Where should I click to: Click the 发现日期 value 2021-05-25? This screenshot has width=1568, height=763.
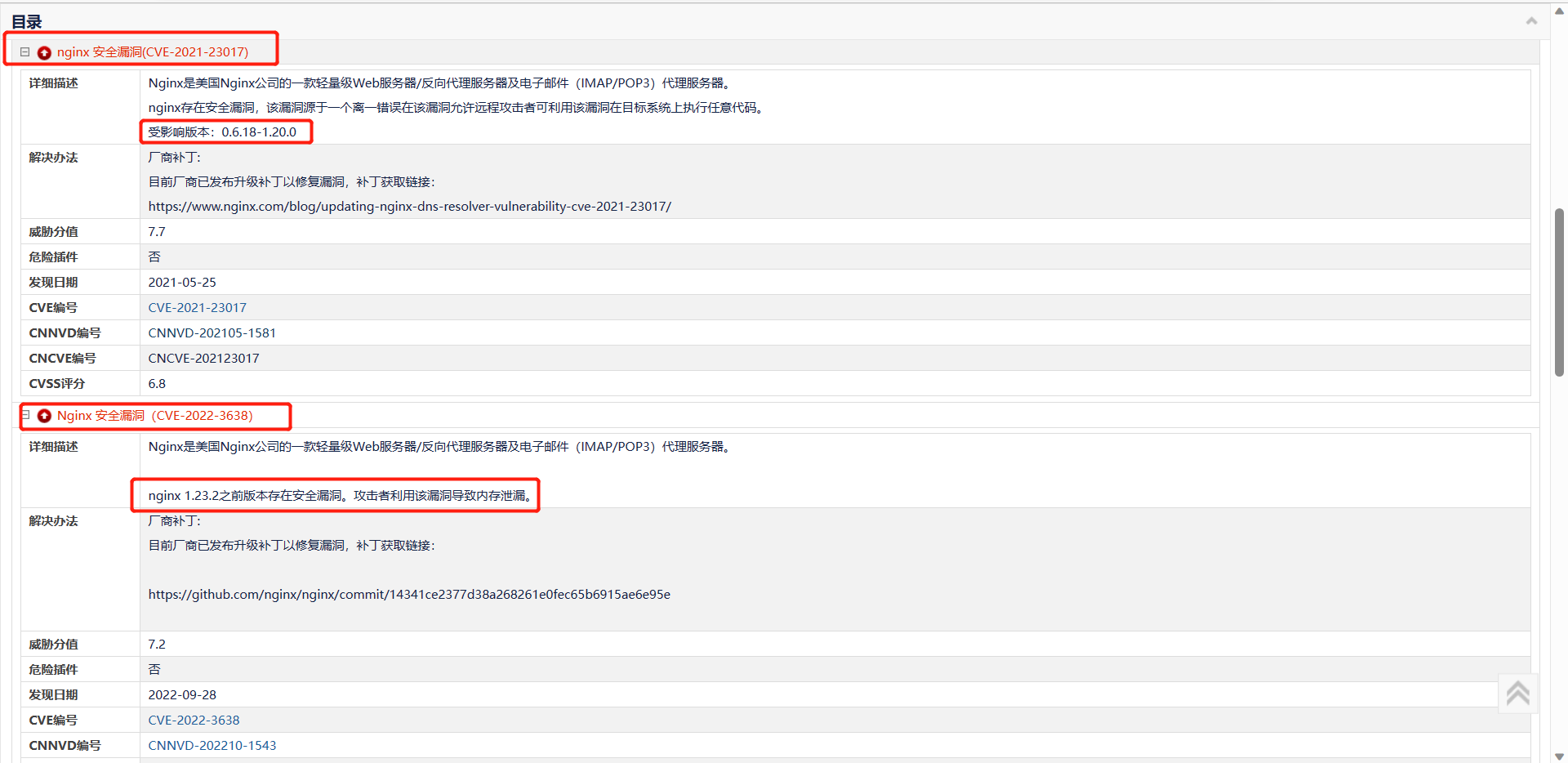click(x=182, y=283)
